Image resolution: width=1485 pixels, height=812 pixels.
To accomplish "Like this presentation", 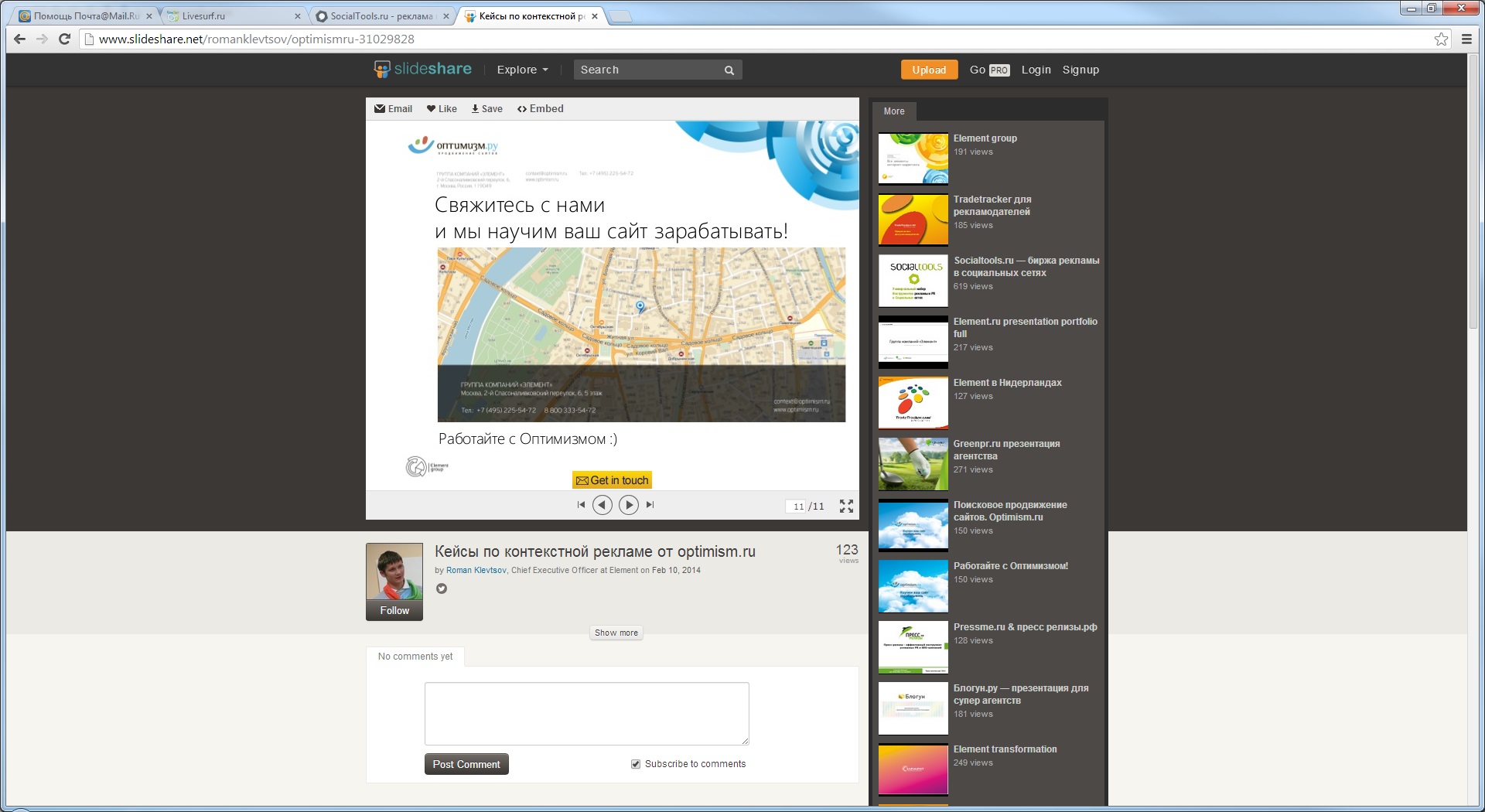I will click(x=442, y=109).
